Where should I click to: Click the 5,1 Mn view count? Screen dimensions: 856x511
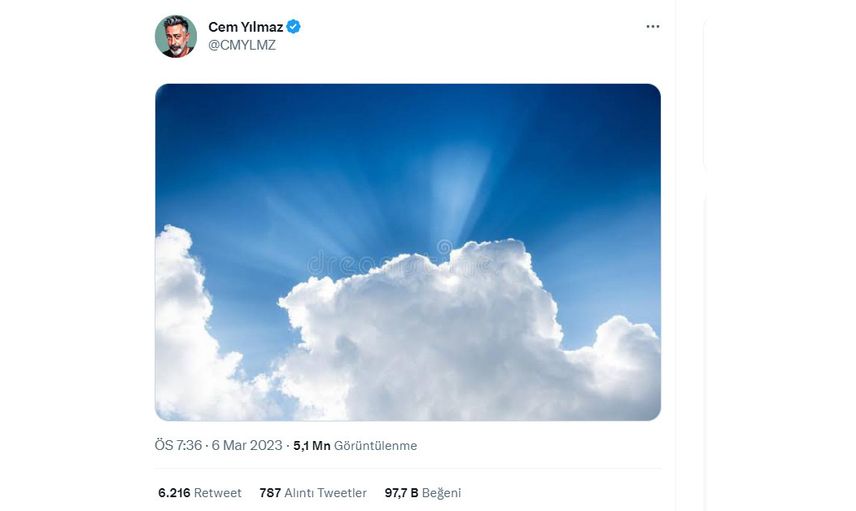312,445
